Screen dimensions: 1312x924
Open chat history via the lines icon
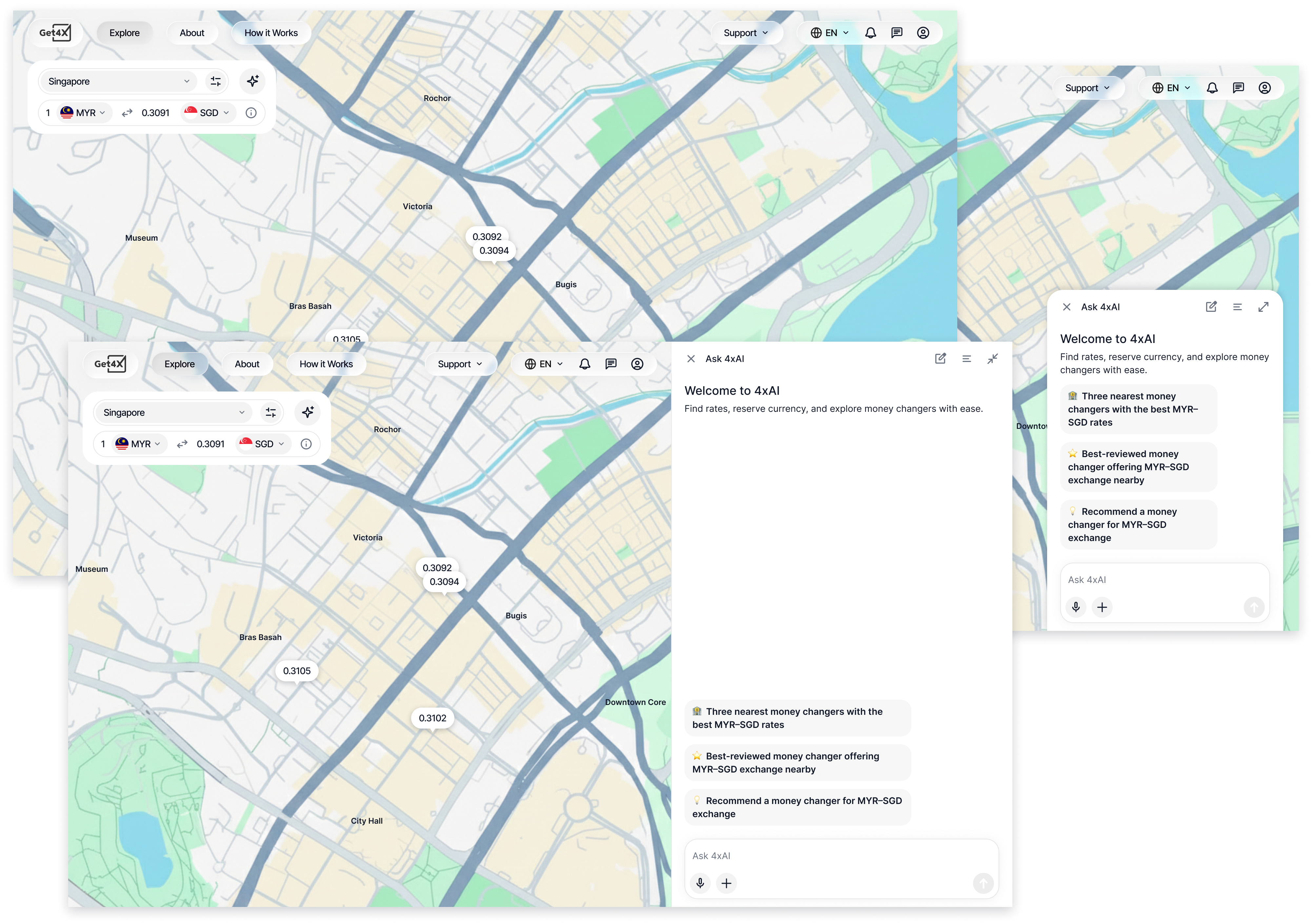point(967,358)
